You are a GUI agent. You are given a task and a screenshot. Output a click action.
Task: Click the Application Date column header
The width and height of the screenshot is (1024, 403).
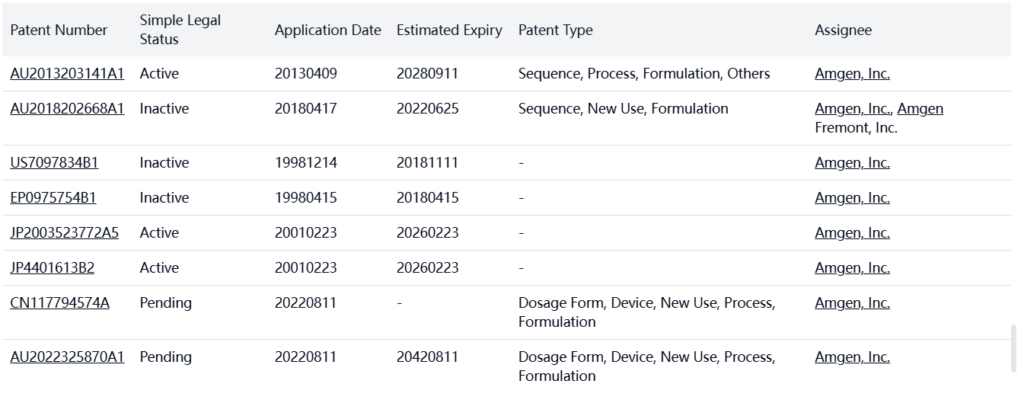328,30
